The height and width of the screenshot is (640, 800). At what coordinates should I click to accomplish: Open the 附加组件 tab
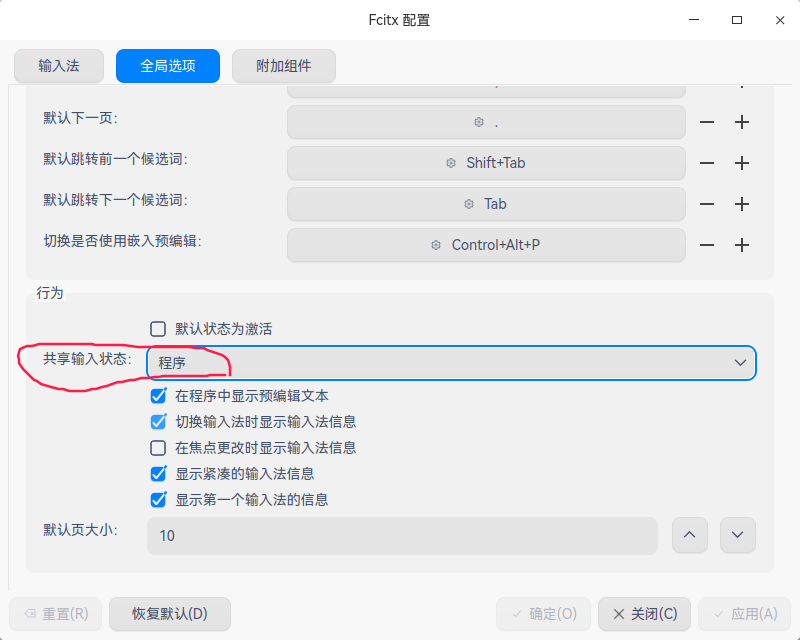[x=283, y=66]
